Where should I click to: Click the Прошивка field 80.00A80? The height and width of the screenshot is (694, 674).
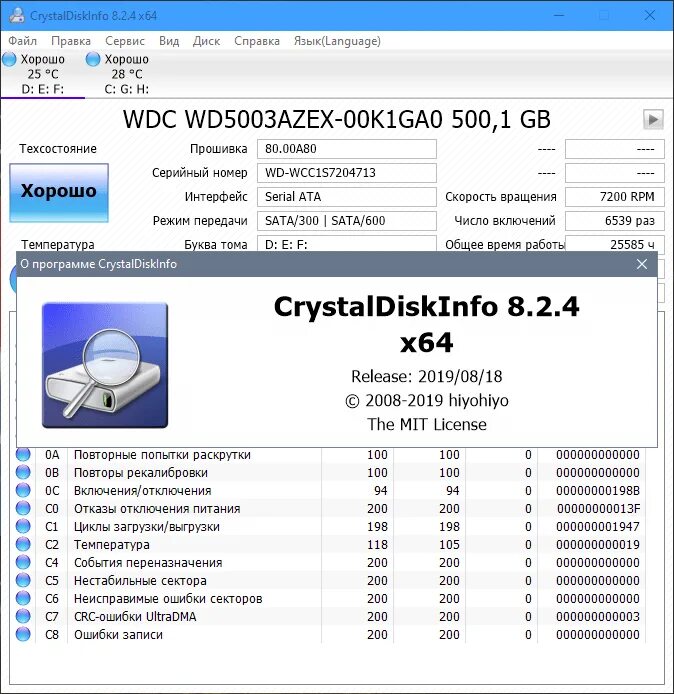347,149
